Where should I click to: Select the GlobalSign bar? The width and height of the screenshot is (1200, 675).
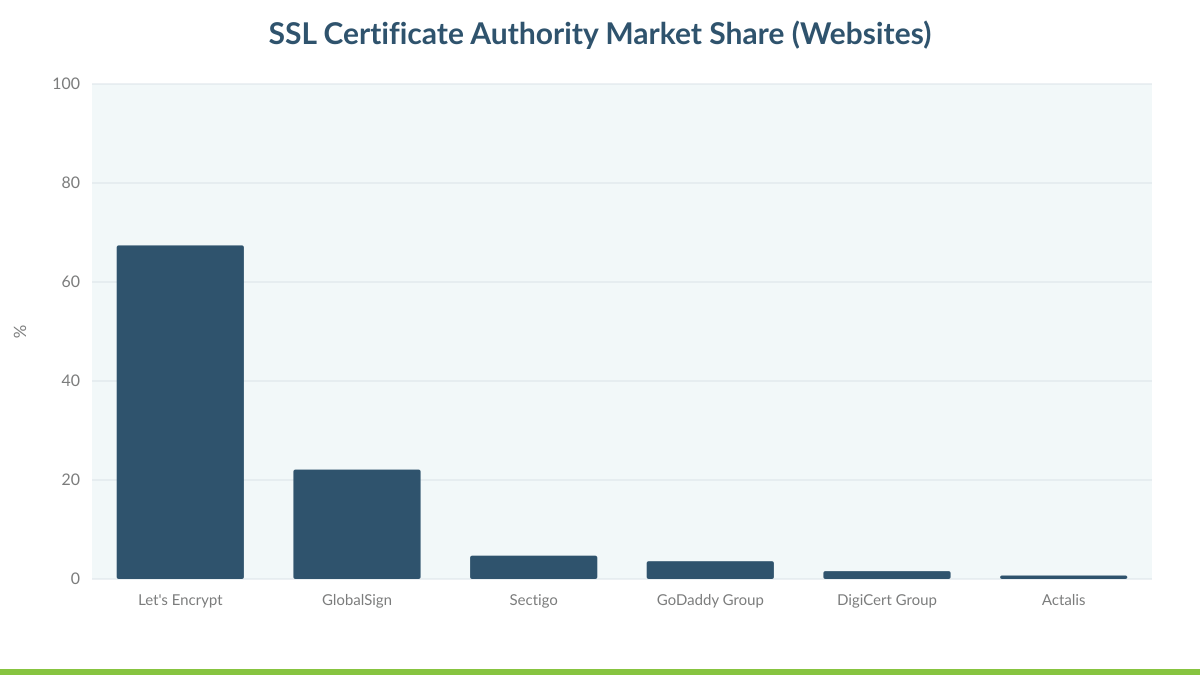click(x=357, y=524)
